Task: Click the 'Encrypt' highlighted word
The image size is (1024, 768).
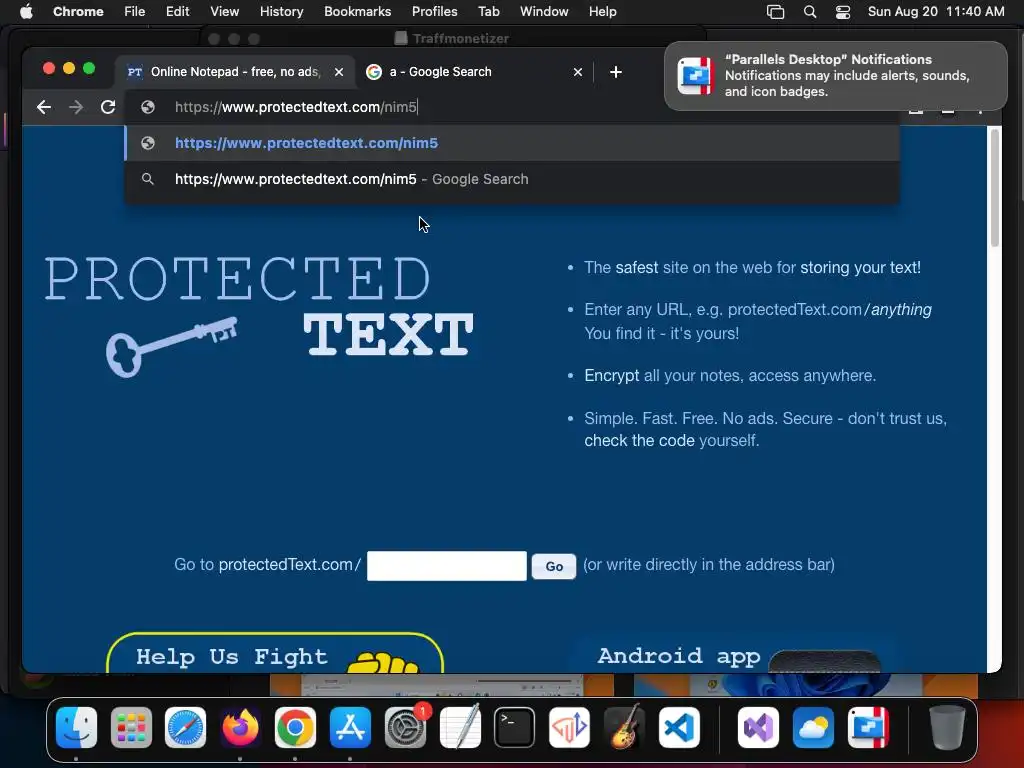Action: 611,376
